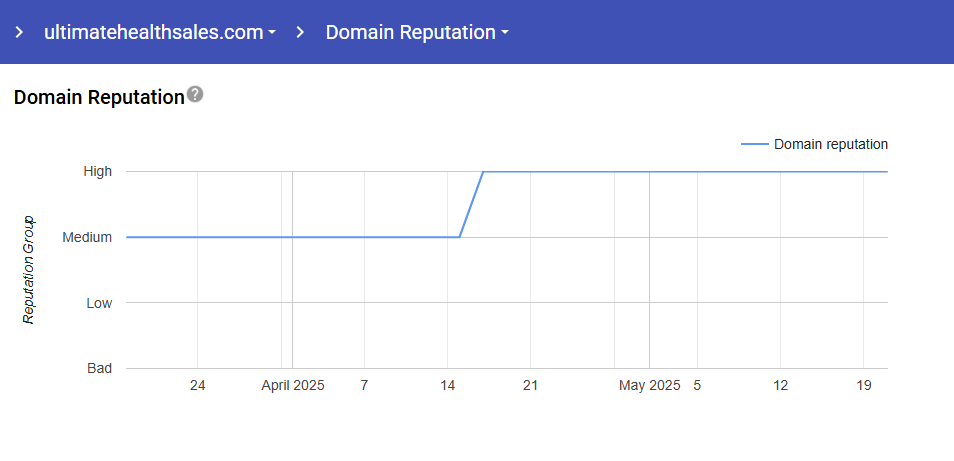The width and height of the screenshot is (954, 461).
Task: Select 'April 2025' on the date axis
Action: point(293,385)
